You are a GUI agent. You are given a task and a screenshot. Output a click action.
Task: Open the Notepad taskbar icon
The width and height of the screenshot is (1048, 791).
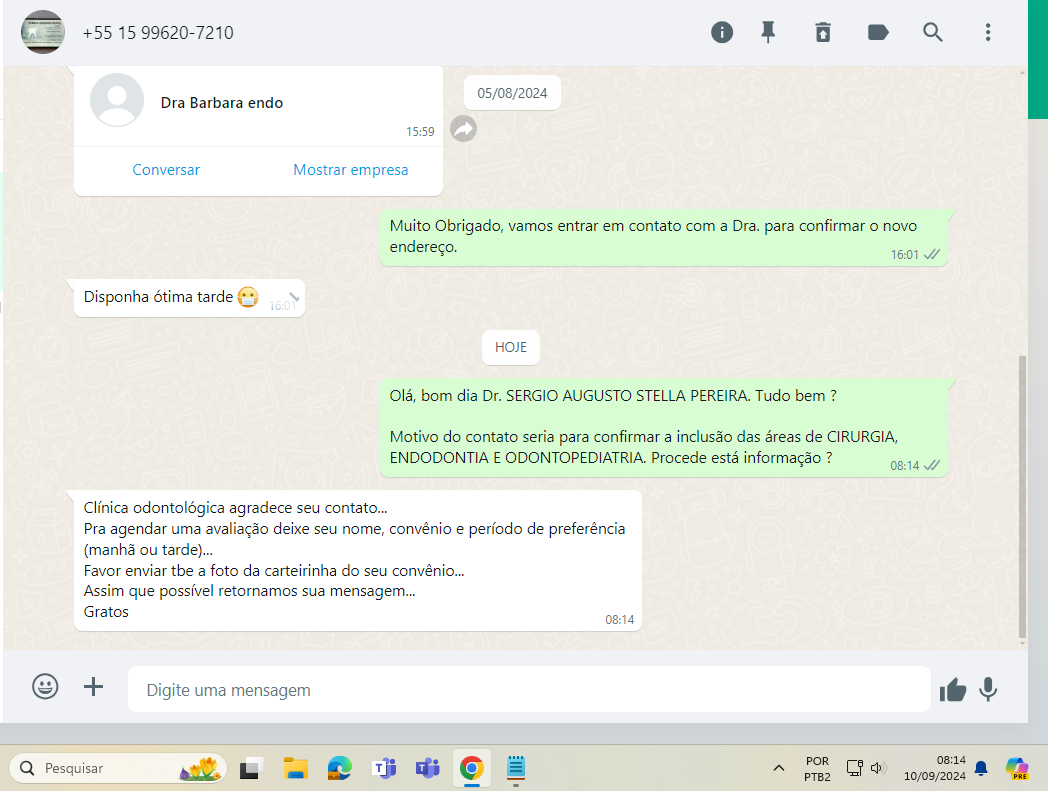(516, 768)
